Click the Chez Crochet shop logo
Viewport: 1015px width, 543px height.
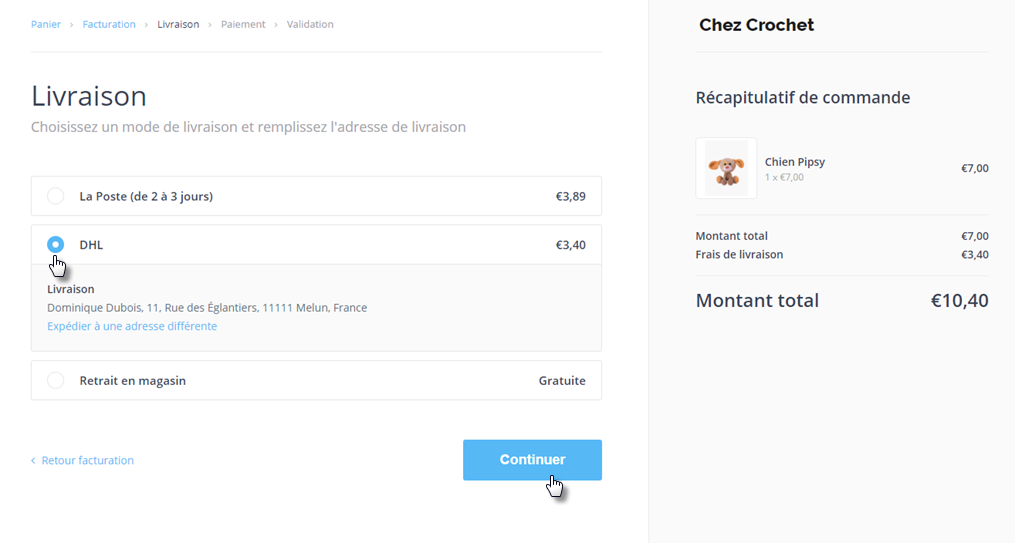click(x=756, y=25)
